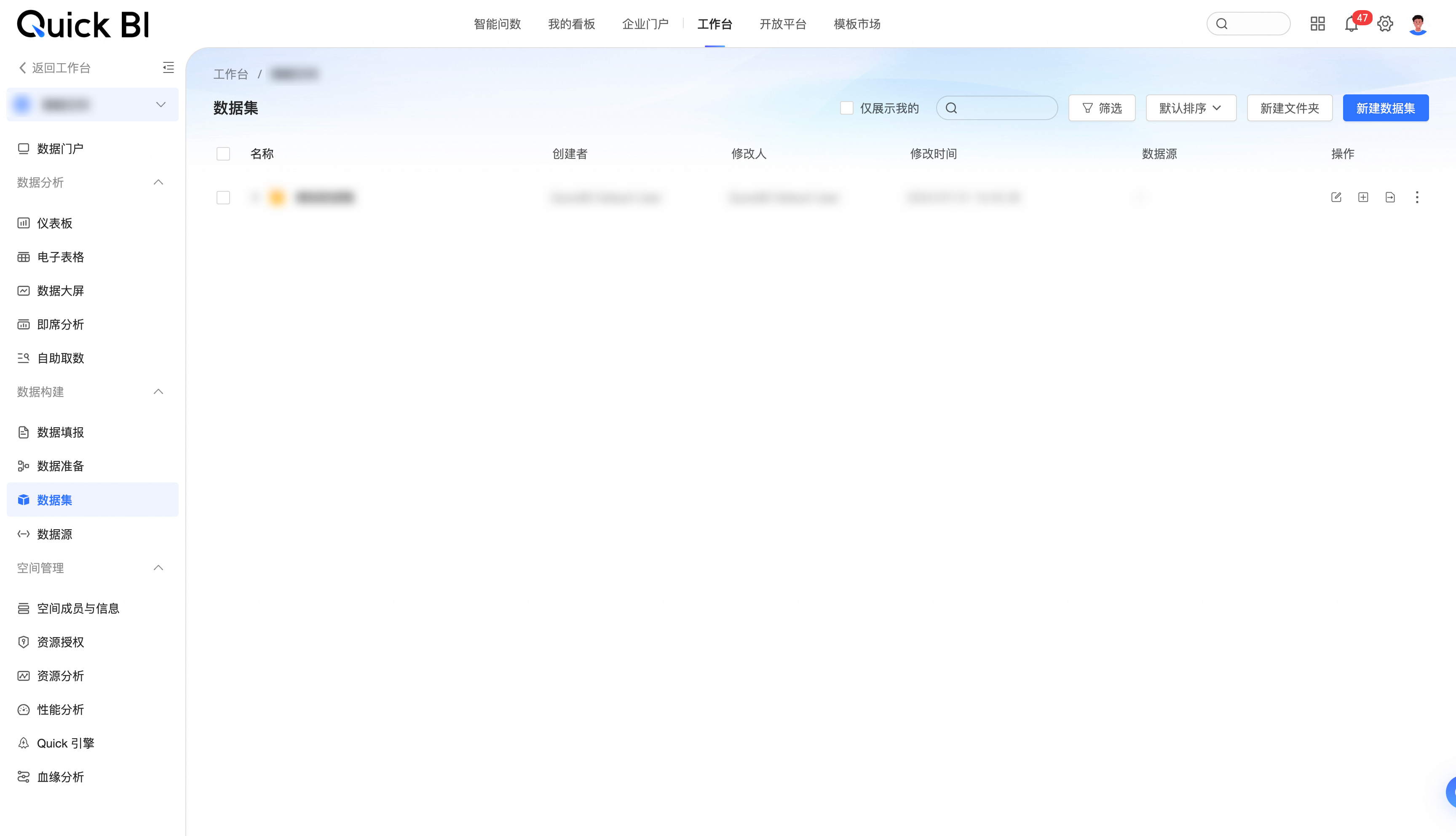Select the dataset folder row checkbox

(223, 198)
